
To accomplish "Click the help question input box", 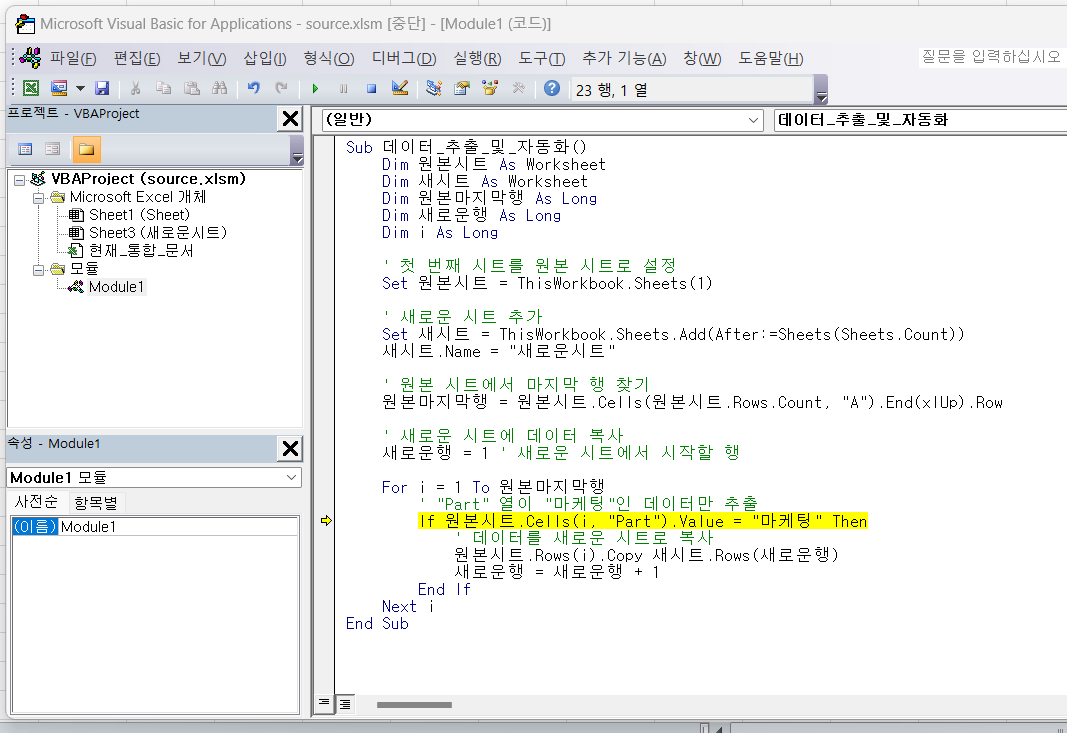I will tap(991, 57).
